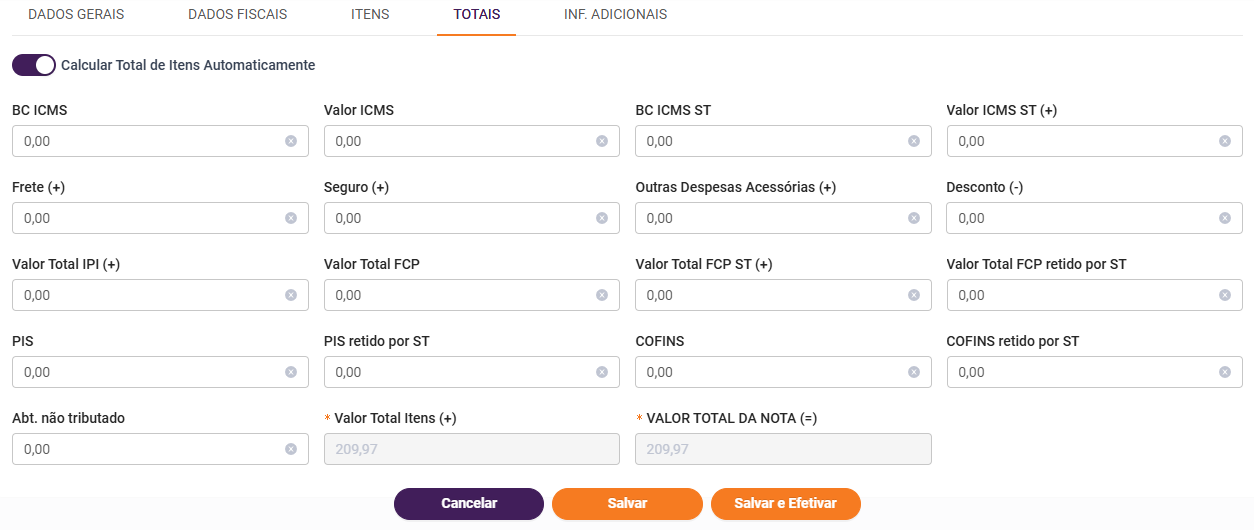The width and height of the screenshot is (1254, 530).
Task: Clear the COFINS retido por ST field
Action: tap(1225, 372)
